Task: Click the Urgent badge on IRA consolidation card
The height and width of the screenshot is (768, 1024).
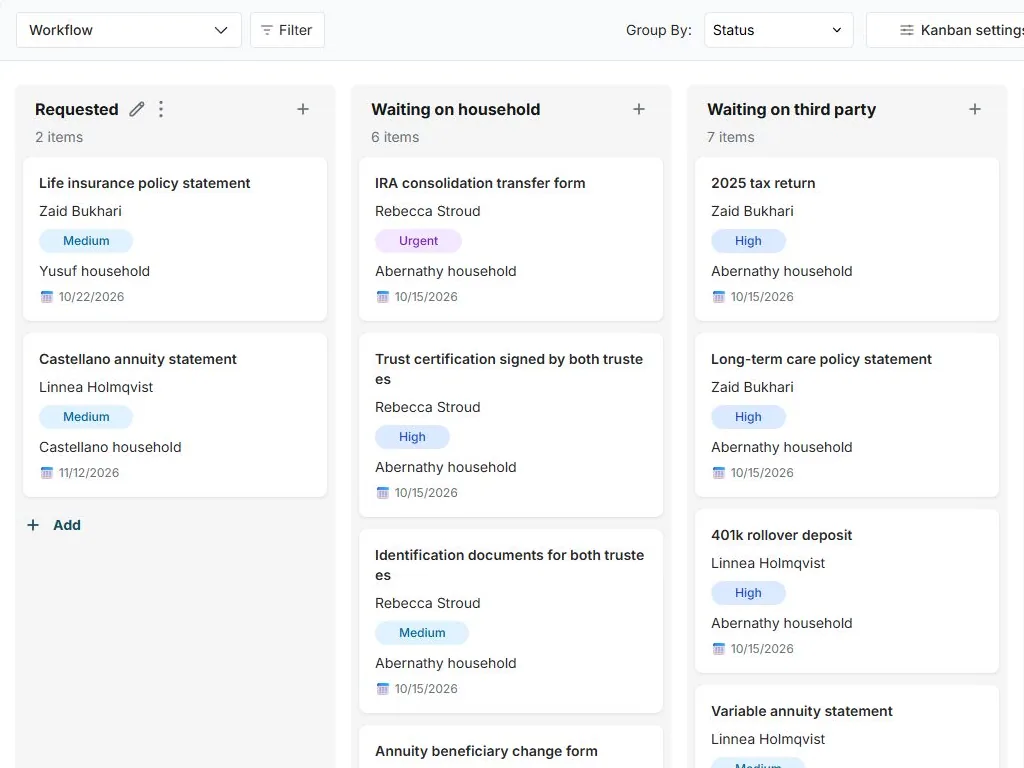Action: [x=419, y=241]
